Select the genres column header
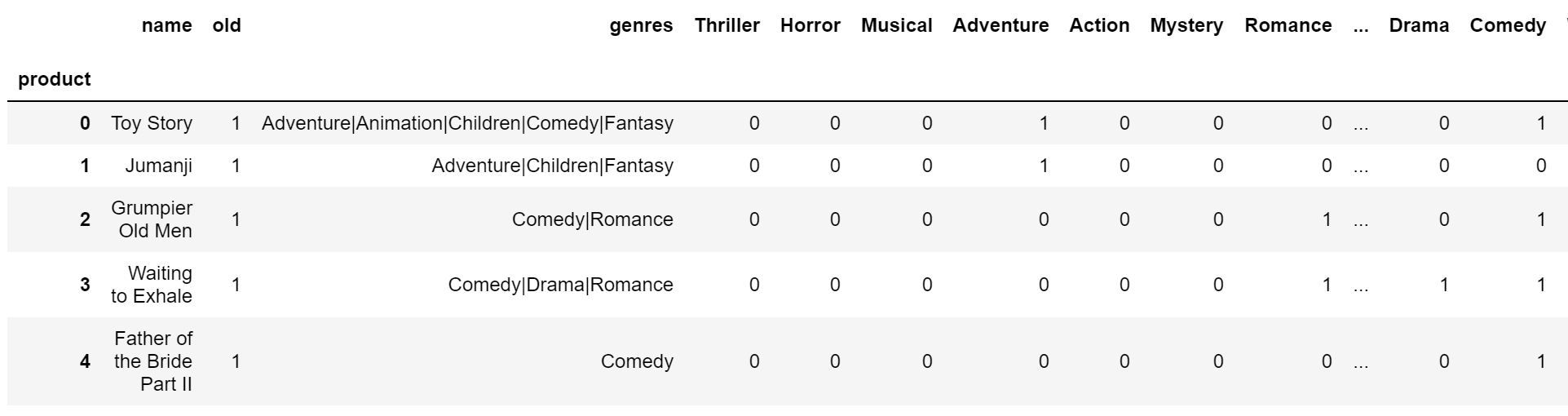The height and width of the screenshot is (416, 1568). click(641, 26)
